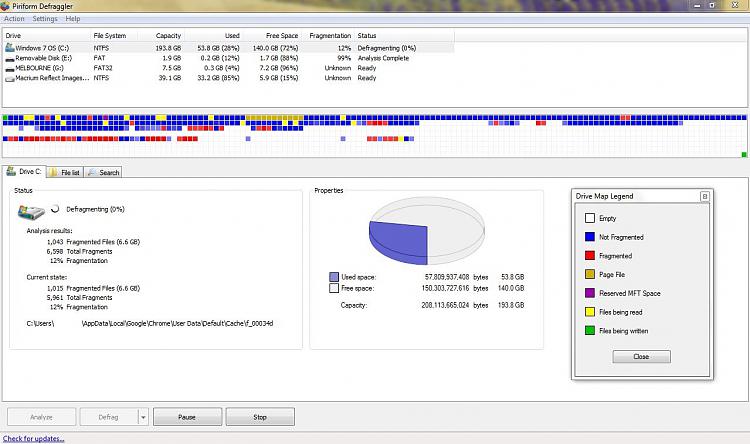Screen dimensions: 750x444
Task: Sort by the Status column header
Action: click(x=405, y=35)
